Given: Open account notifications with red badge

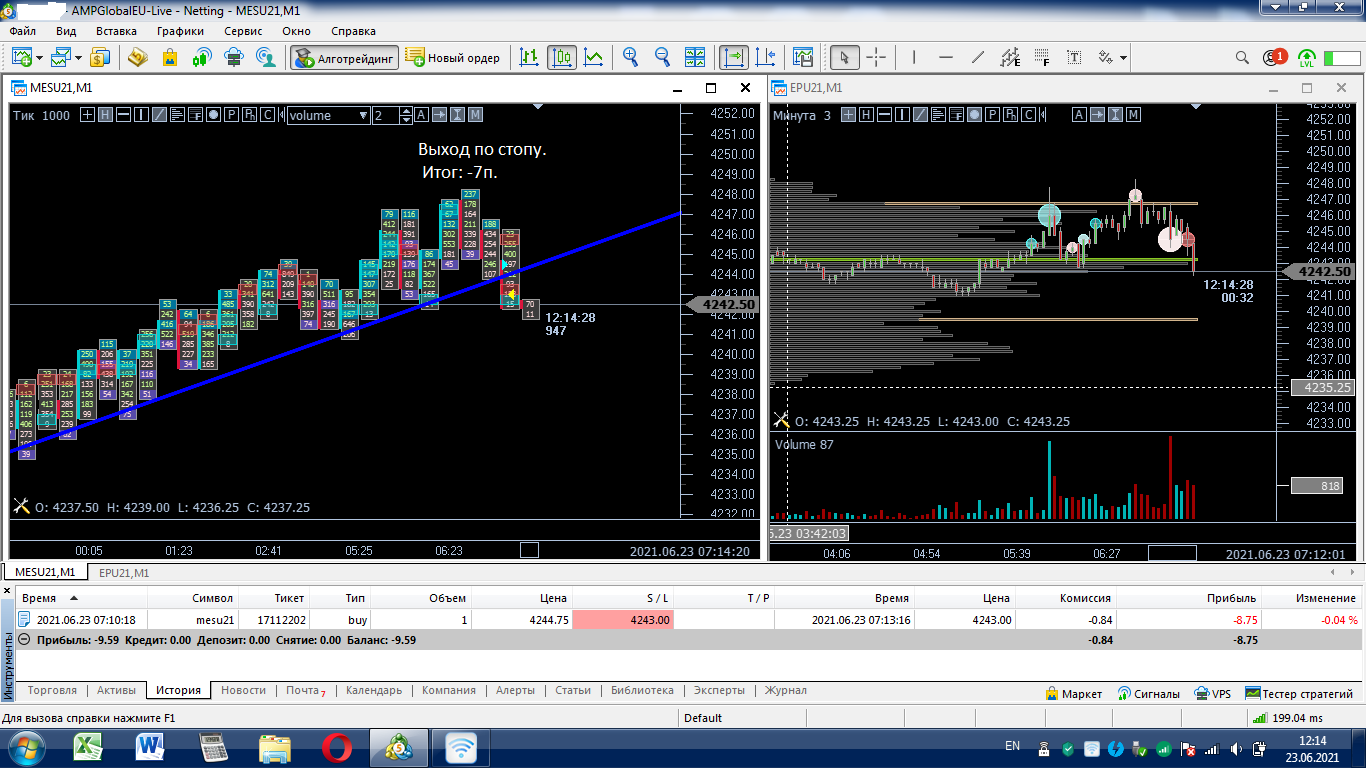Looking at the screenshot, I should 1275,57.
